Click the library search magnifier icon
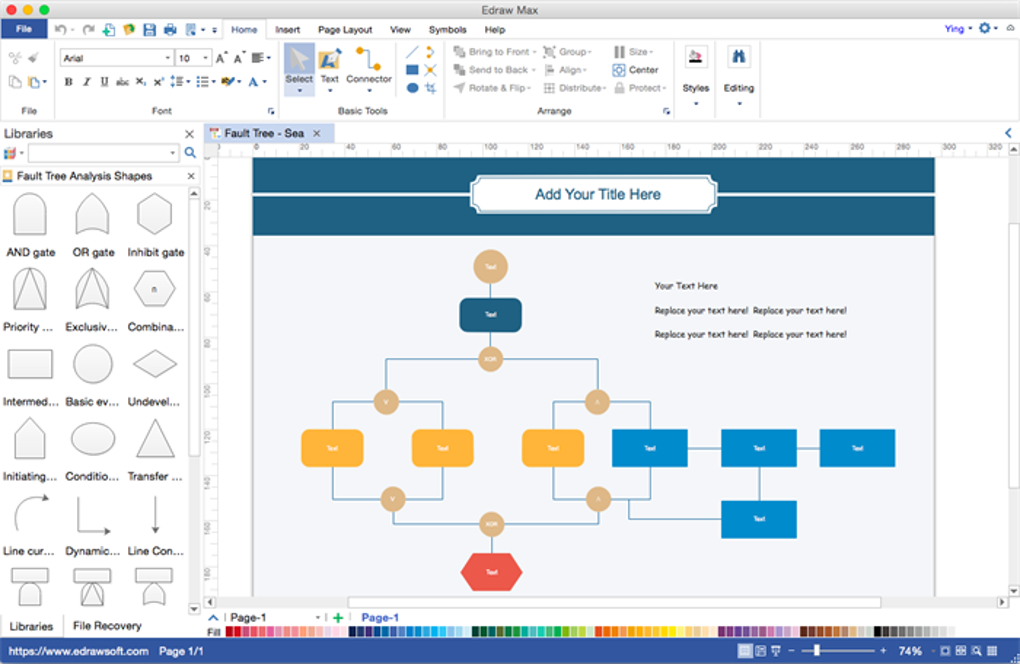 tap(190, 153)
